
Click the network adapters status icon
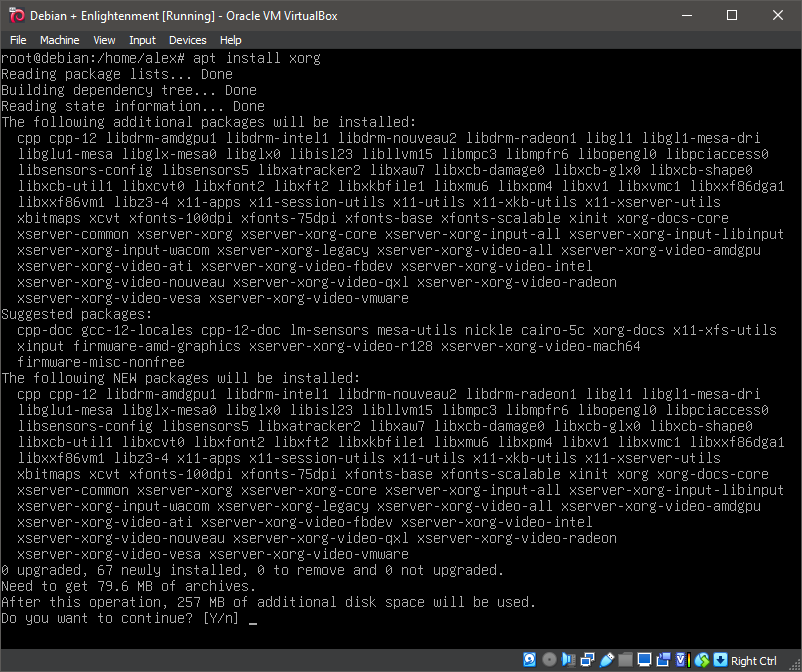(586, 660)
